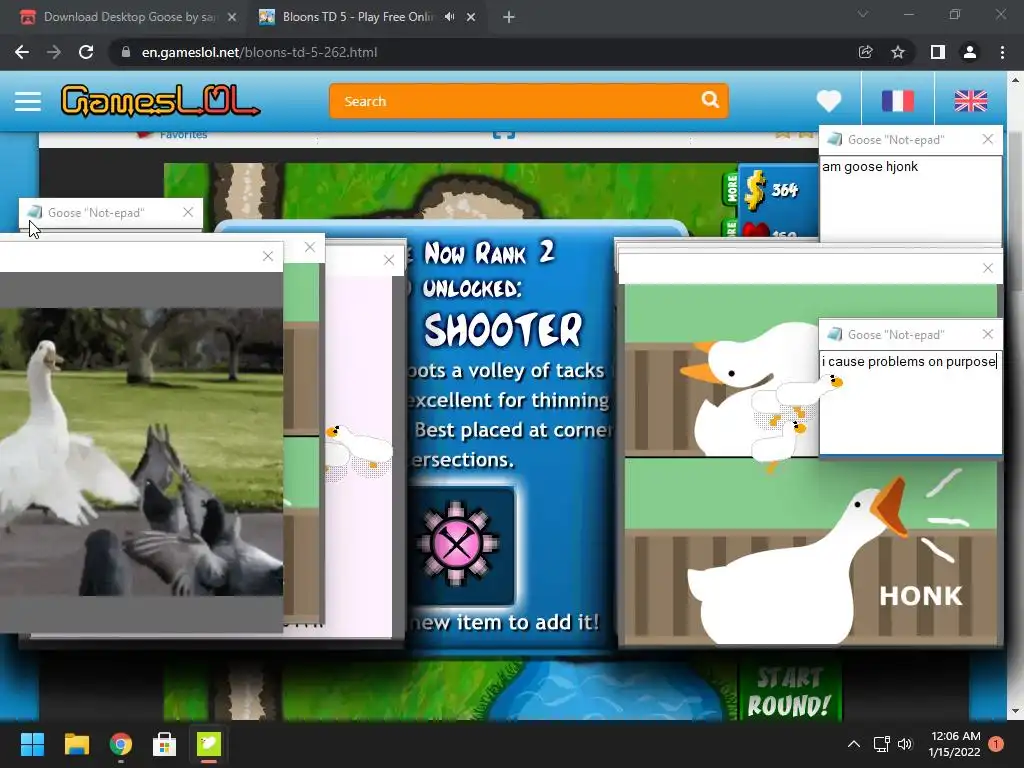The height and width of the screenshot is (768, 1024).
Task: Select the en.gameslol.net address bar
Action: (483, 52)
